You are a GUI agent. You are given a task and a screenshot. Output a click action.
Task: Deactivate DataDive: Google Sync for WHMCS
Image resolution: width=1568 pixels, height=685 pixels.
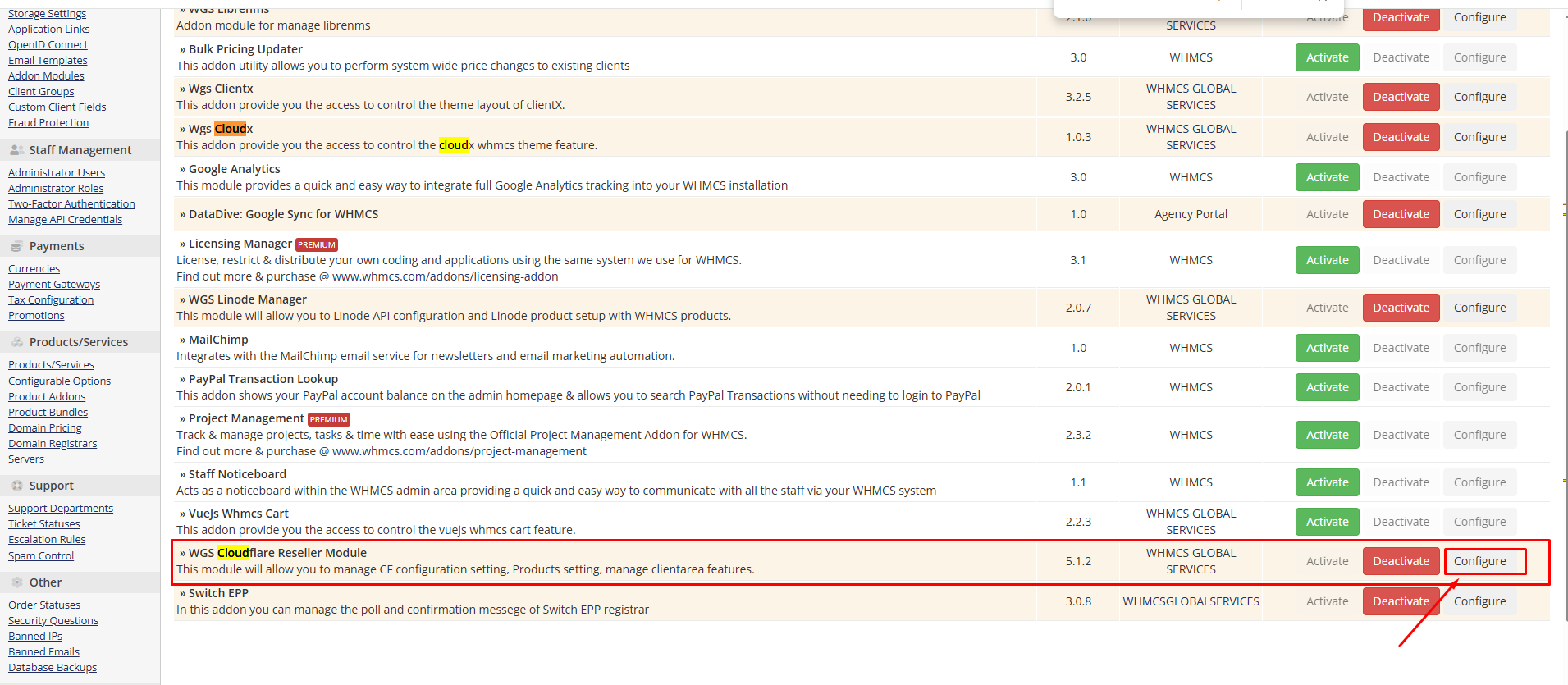tap(1401, 214)
